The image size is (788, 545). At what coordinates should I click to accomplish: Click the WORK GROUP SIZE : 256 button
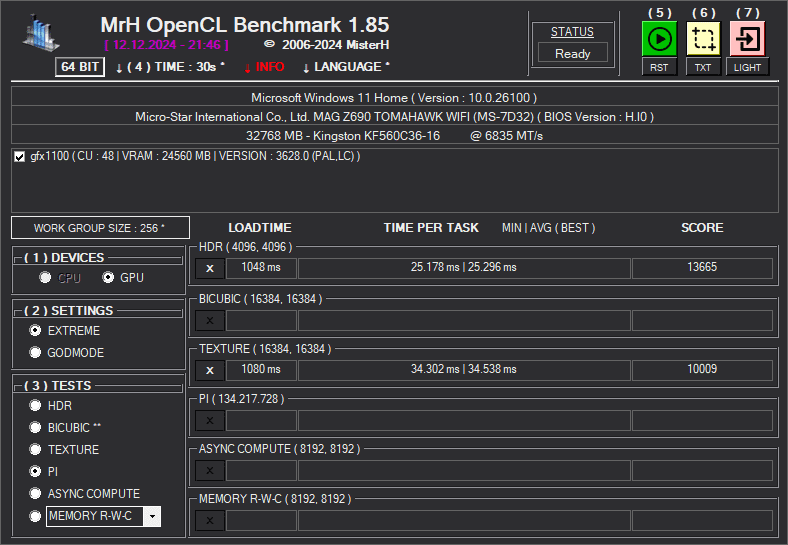(x=100, y=228)
